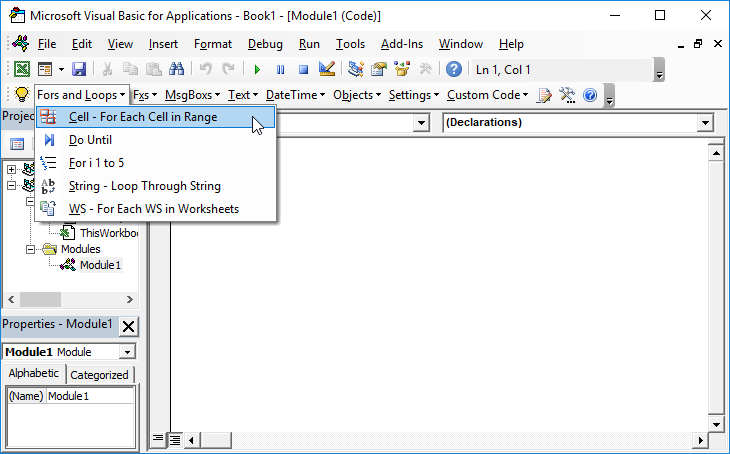
Task: Click the Break pause icon
Action: (x=280, y=70)
